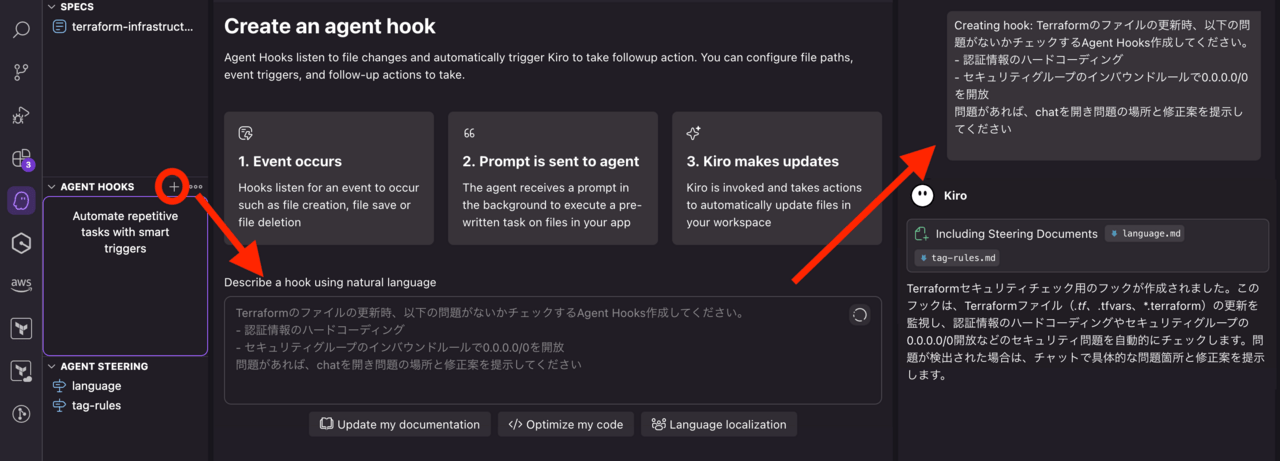
Task: Click the Kiro name label in chat
Action: 955,196
